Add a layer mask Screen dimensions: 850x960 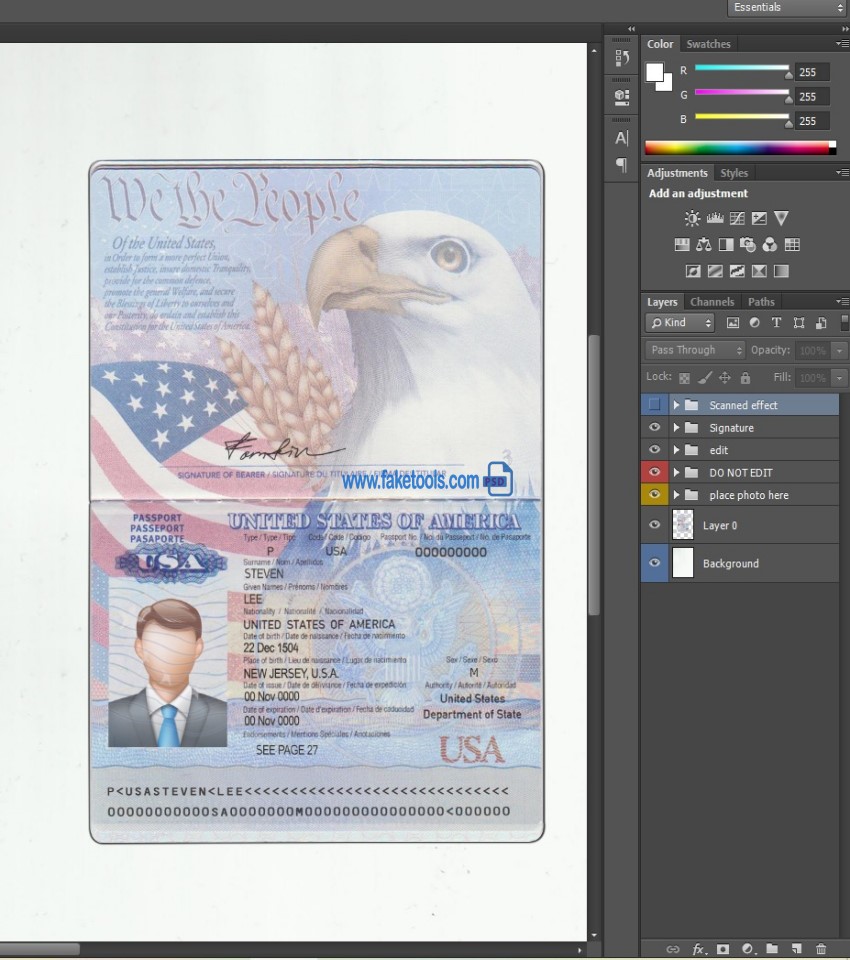723,949
